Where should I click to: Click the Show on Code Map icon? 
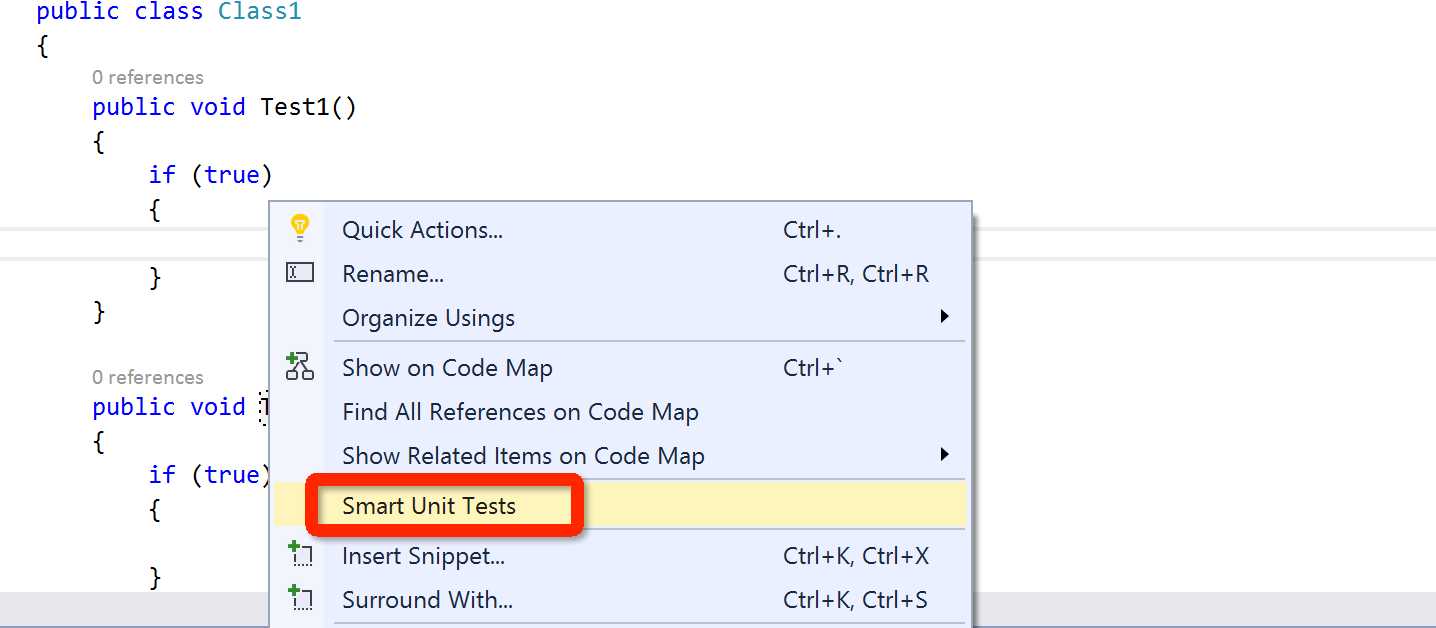pos(300,367)
